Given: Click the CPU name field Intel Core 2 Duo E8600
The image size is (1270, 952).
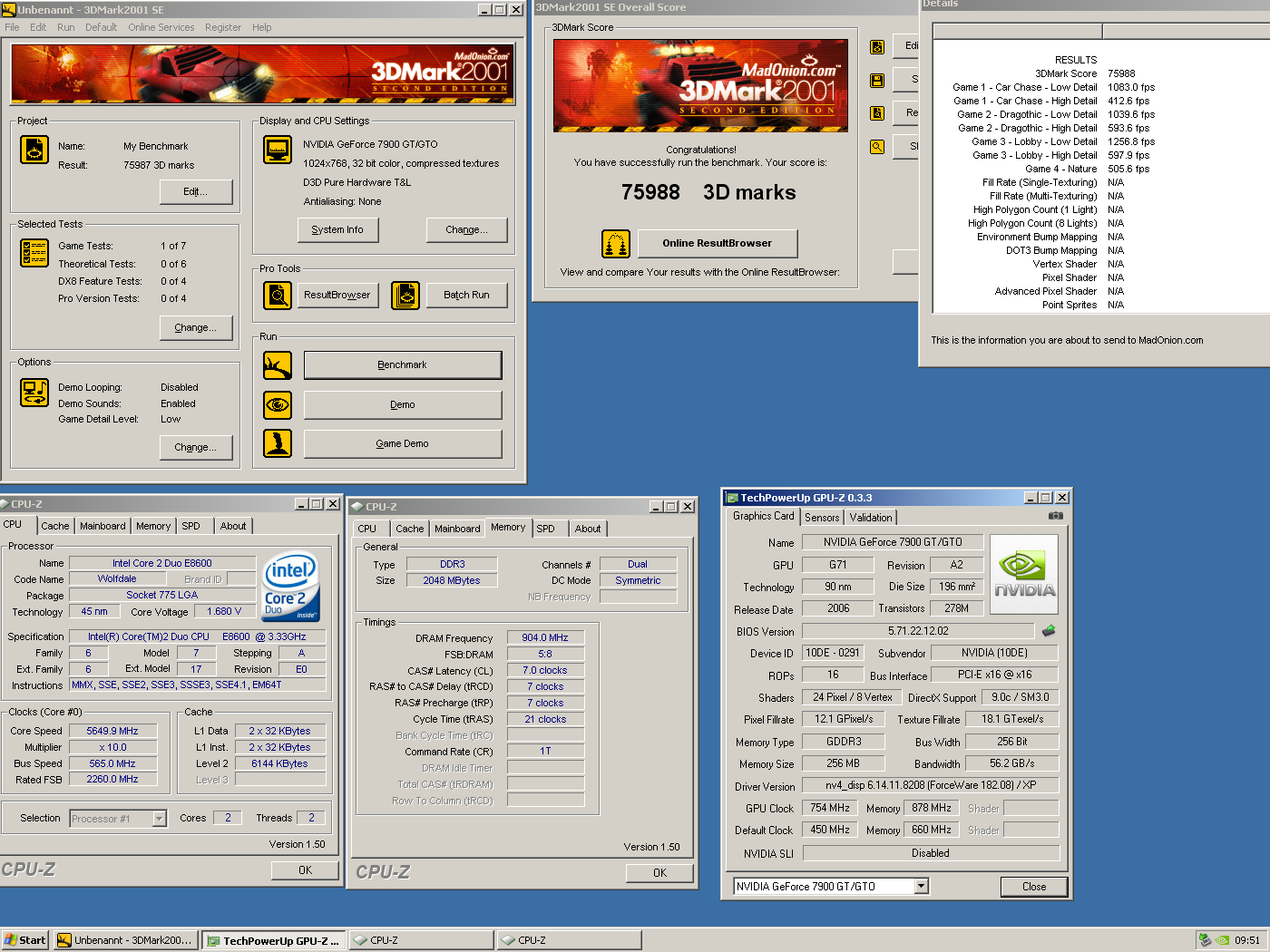Looking at the screenshot, I should pyautogui.click(x=162, y=563).
